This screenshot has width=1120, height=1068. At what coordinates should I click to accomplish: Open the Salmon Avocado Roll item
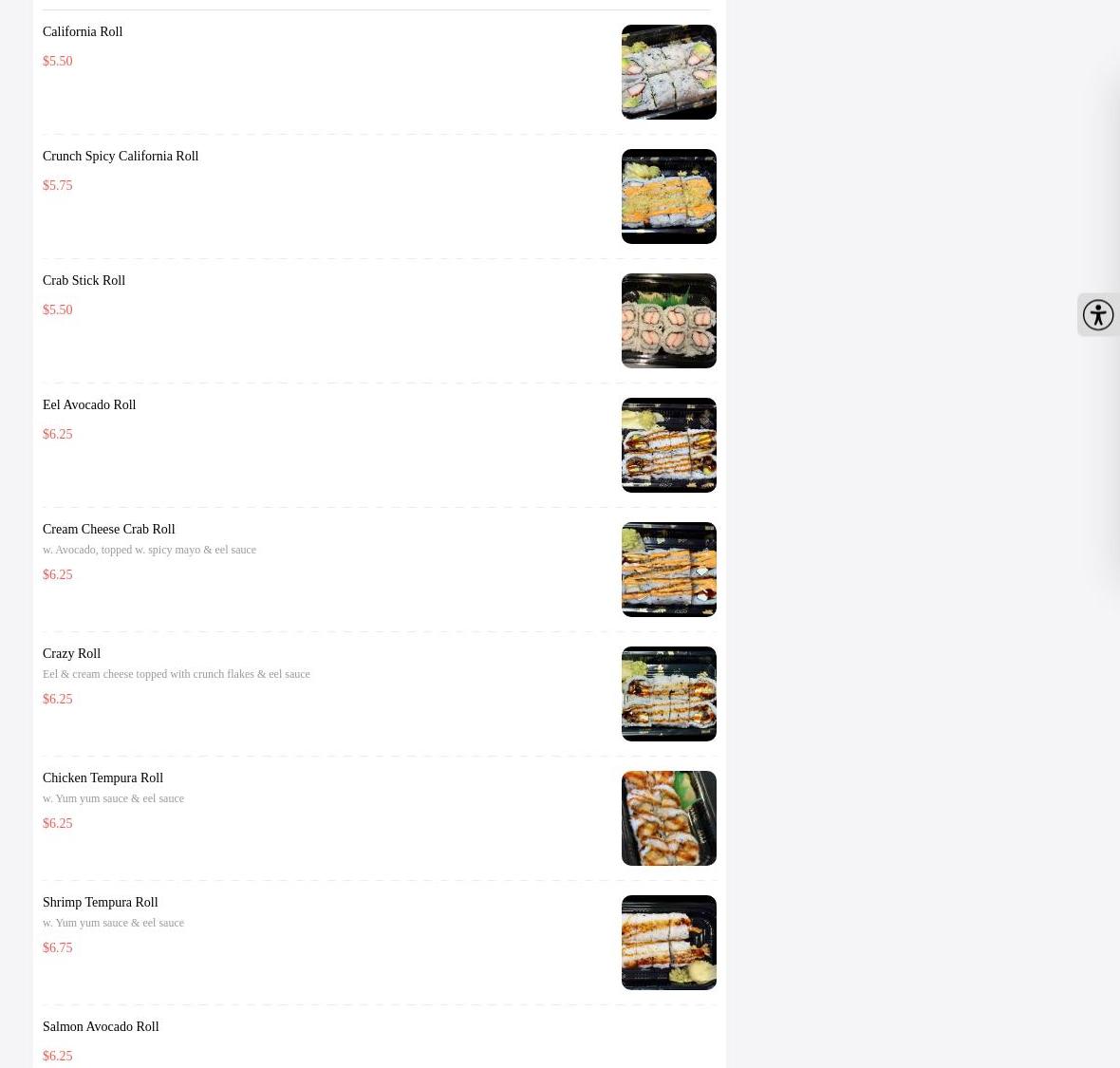100,1026
